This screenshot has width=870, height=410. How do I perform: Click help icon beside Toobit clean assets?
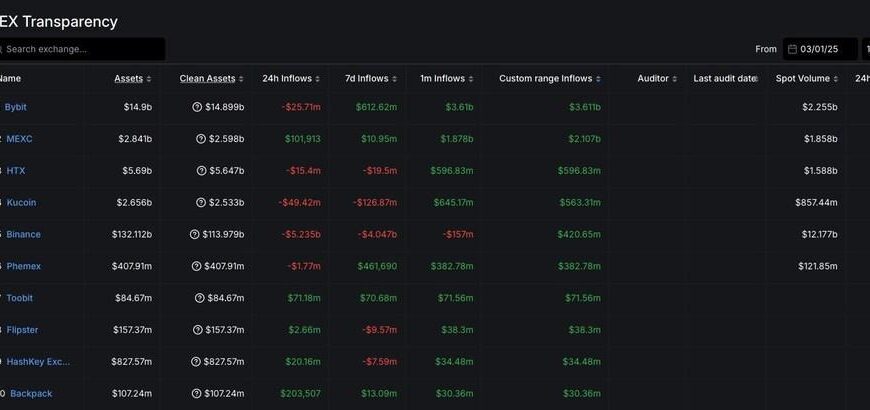point(200,298)
